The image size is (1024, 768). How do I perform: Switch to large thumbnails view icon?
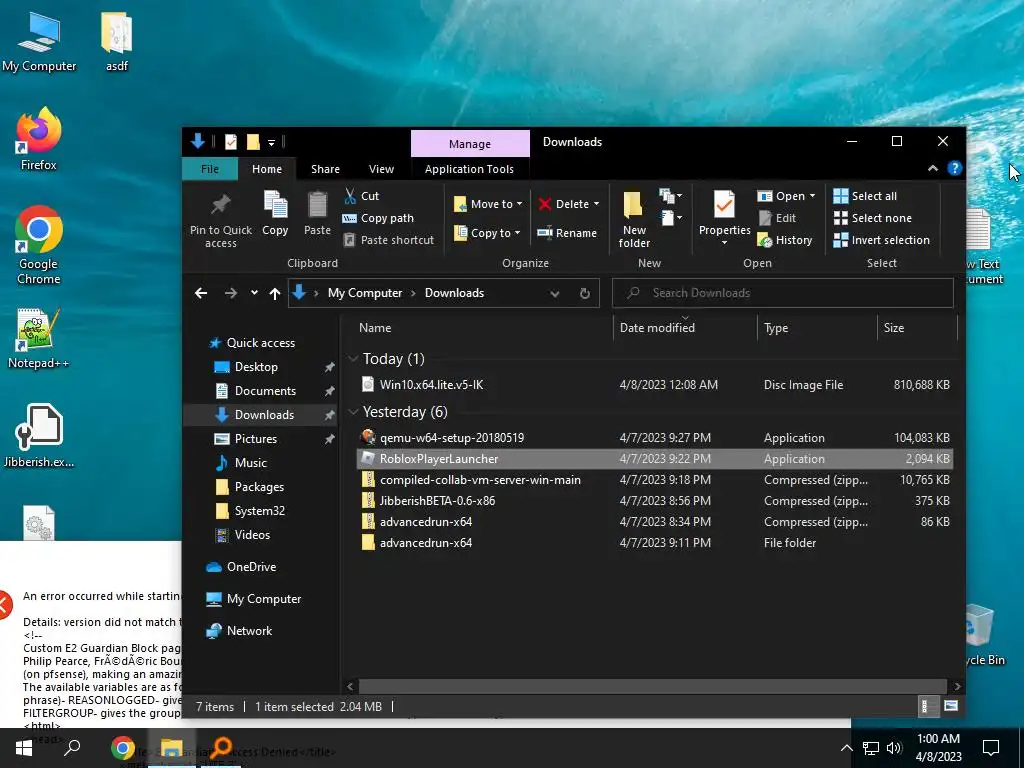[x=951, y=706]
